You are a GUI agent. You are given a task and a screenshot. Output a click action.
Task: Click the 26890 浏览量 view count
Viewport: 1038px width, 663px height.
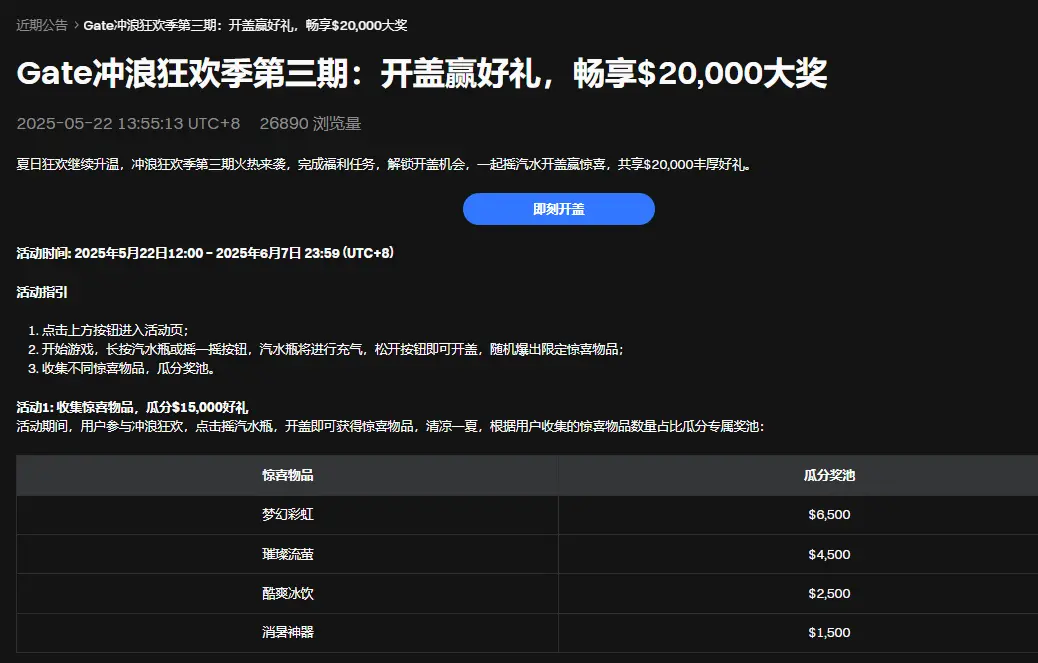click(x=310, y=124)
